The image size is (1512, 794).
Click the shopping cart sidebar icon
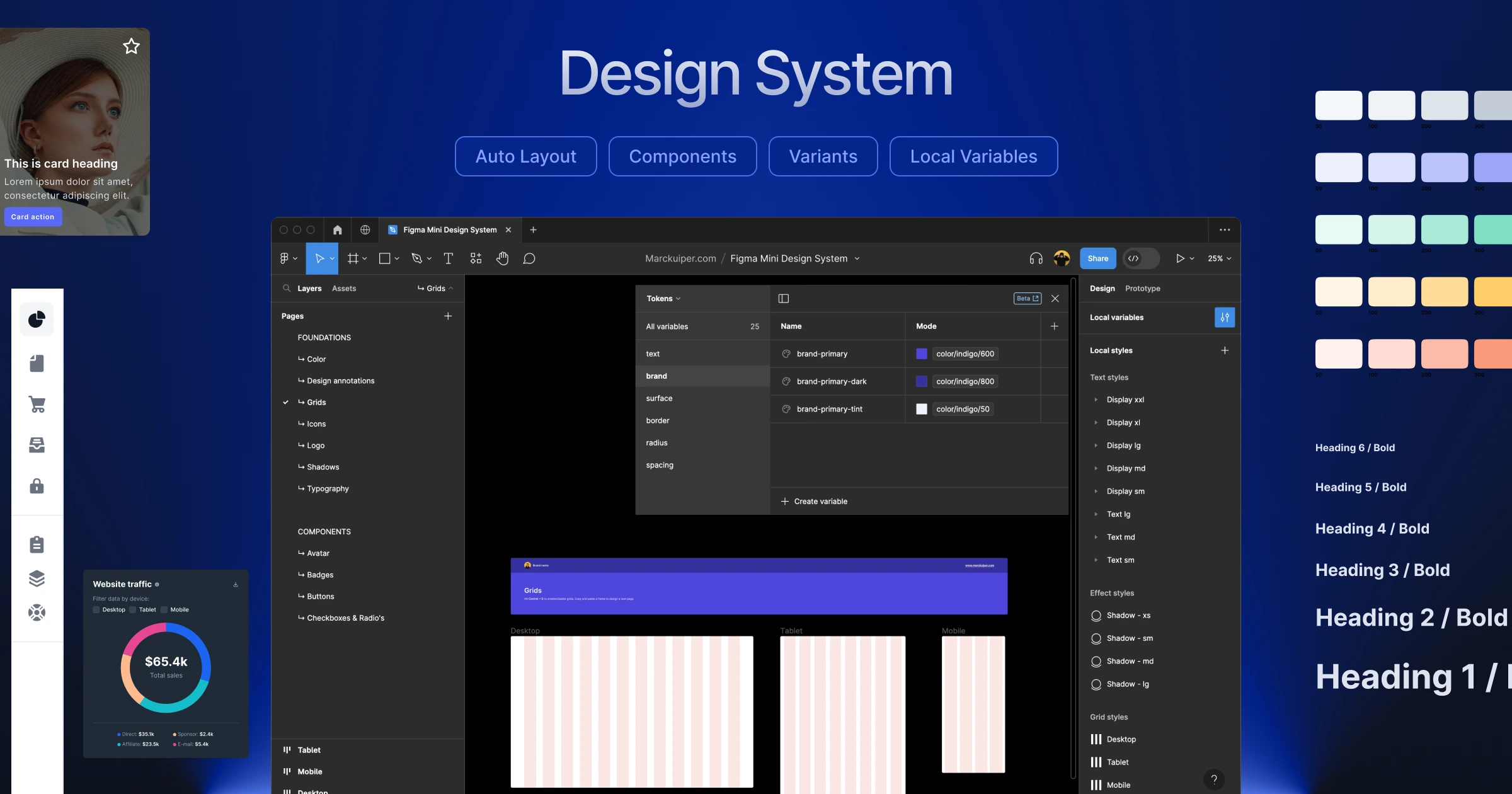(x=37, y=404)
